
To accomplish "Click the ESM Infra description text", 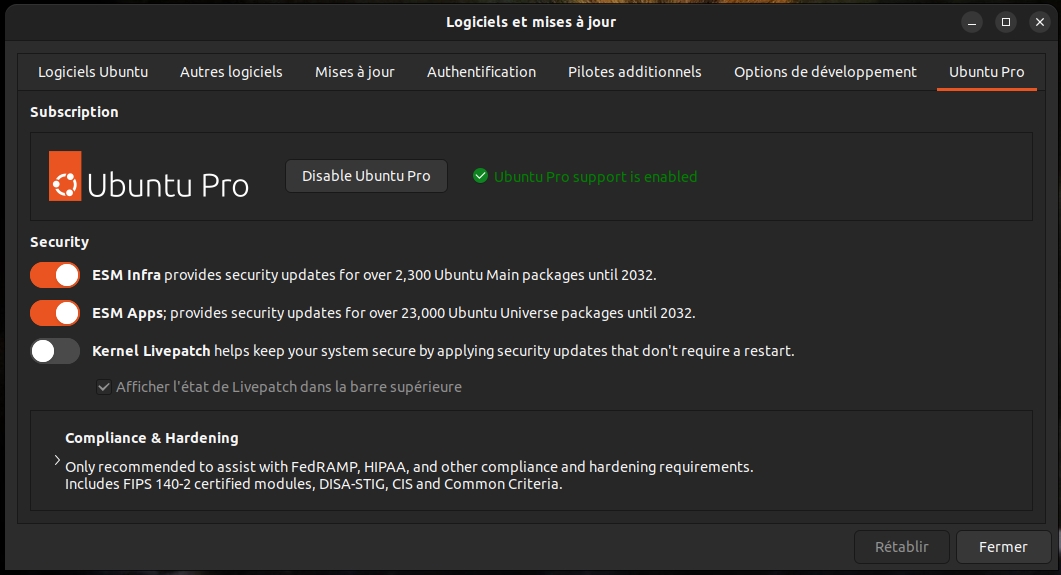I will tap(374, 275).
